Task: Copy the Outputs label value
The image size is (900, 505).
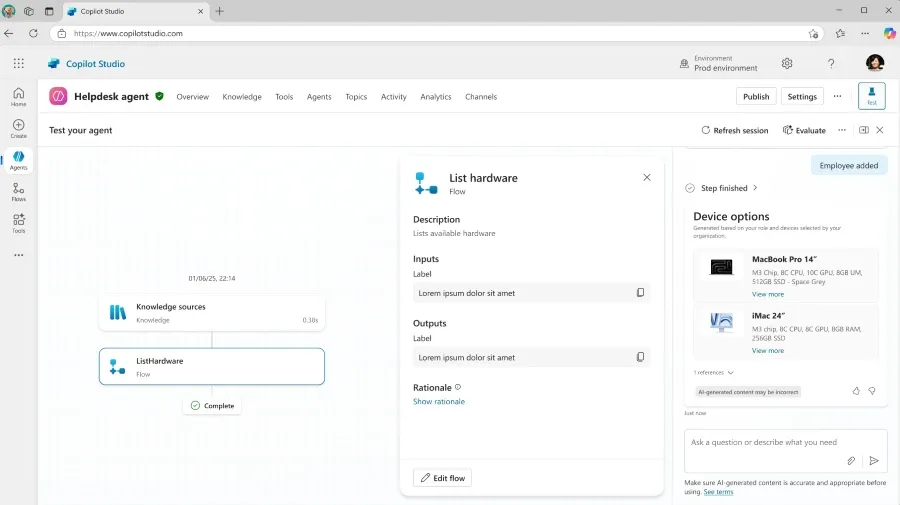Action: 640,357
